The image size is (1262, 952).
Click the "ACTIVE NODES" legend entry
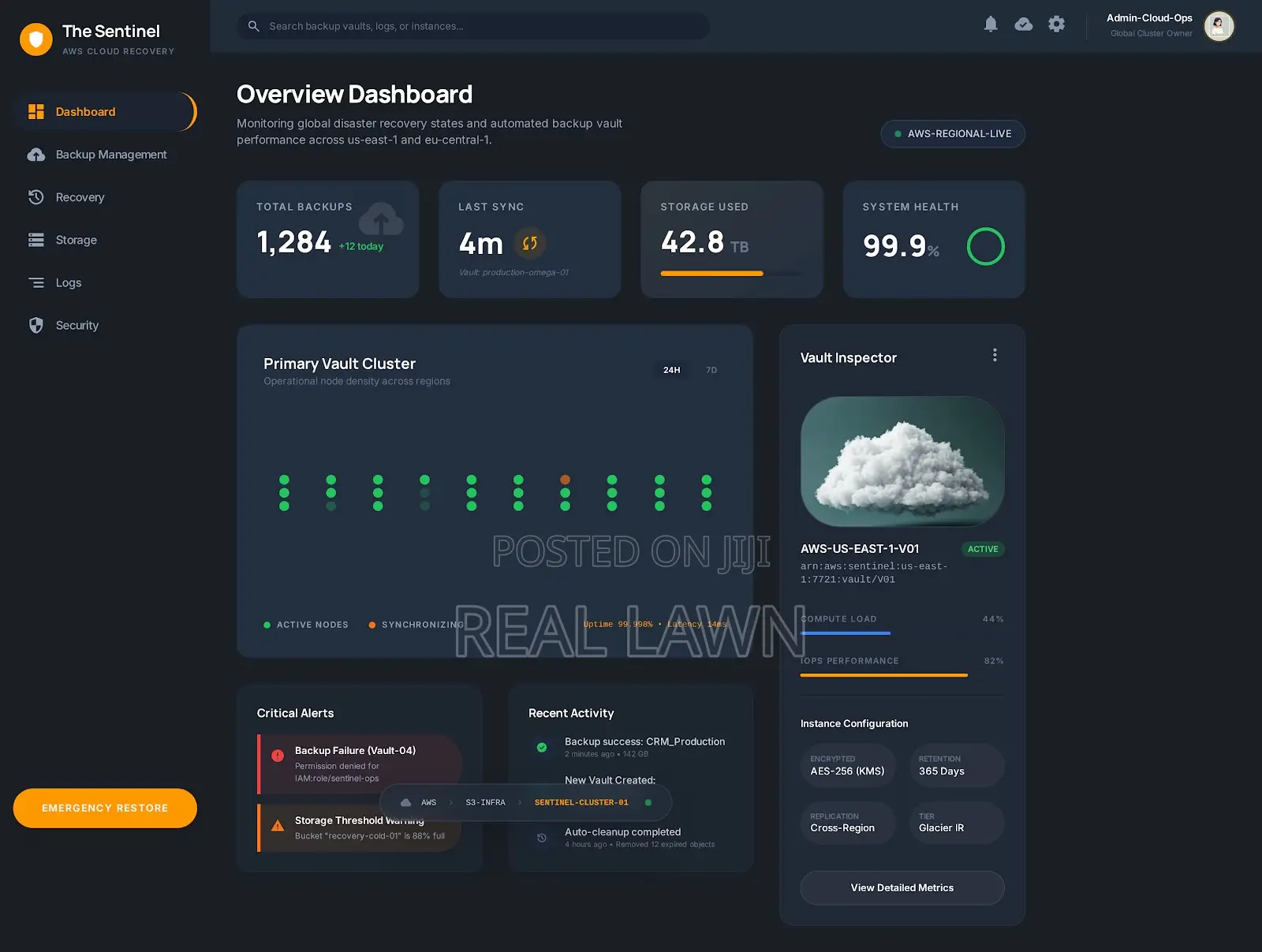(306, 625)
